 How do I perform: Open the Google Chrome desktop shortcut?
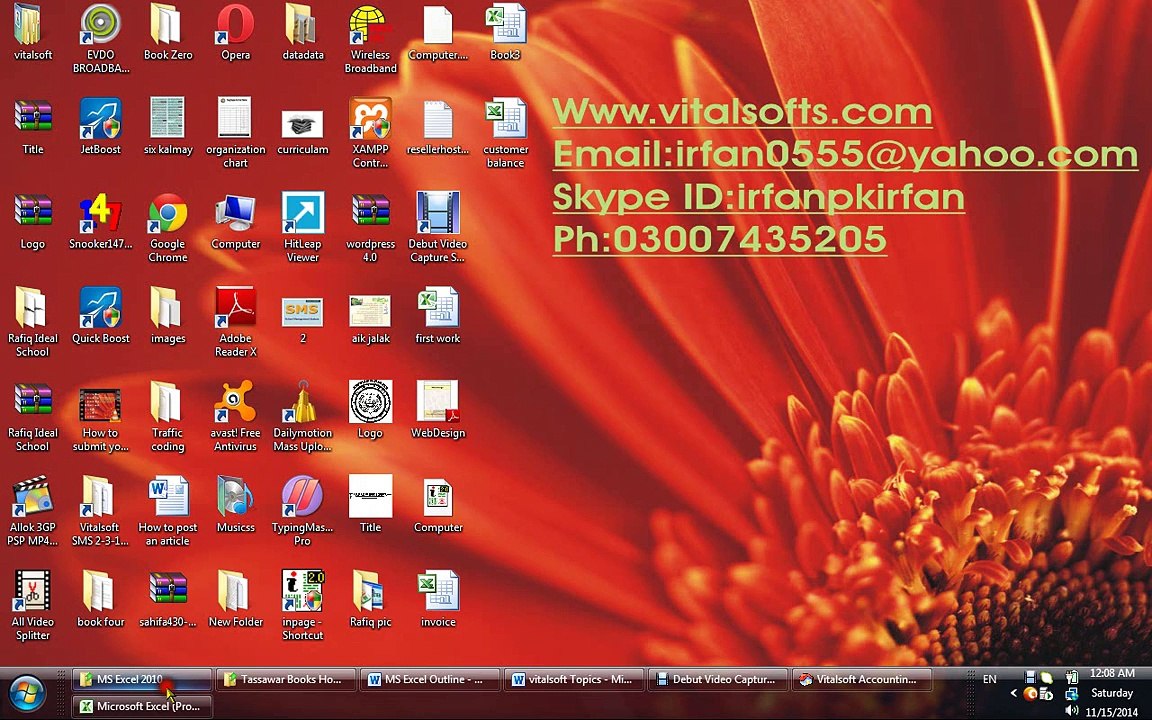[x=168, y=228]
